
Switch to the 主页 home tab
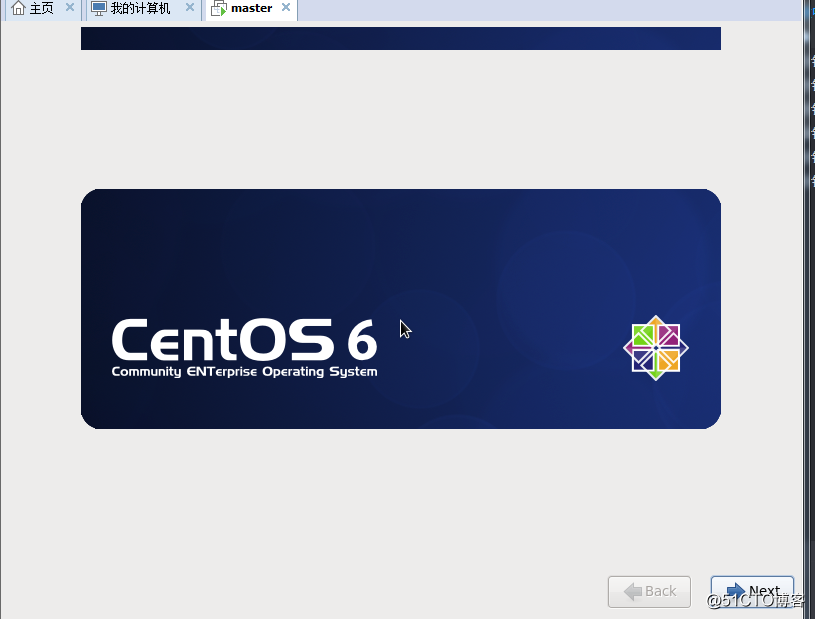point(42,8)
